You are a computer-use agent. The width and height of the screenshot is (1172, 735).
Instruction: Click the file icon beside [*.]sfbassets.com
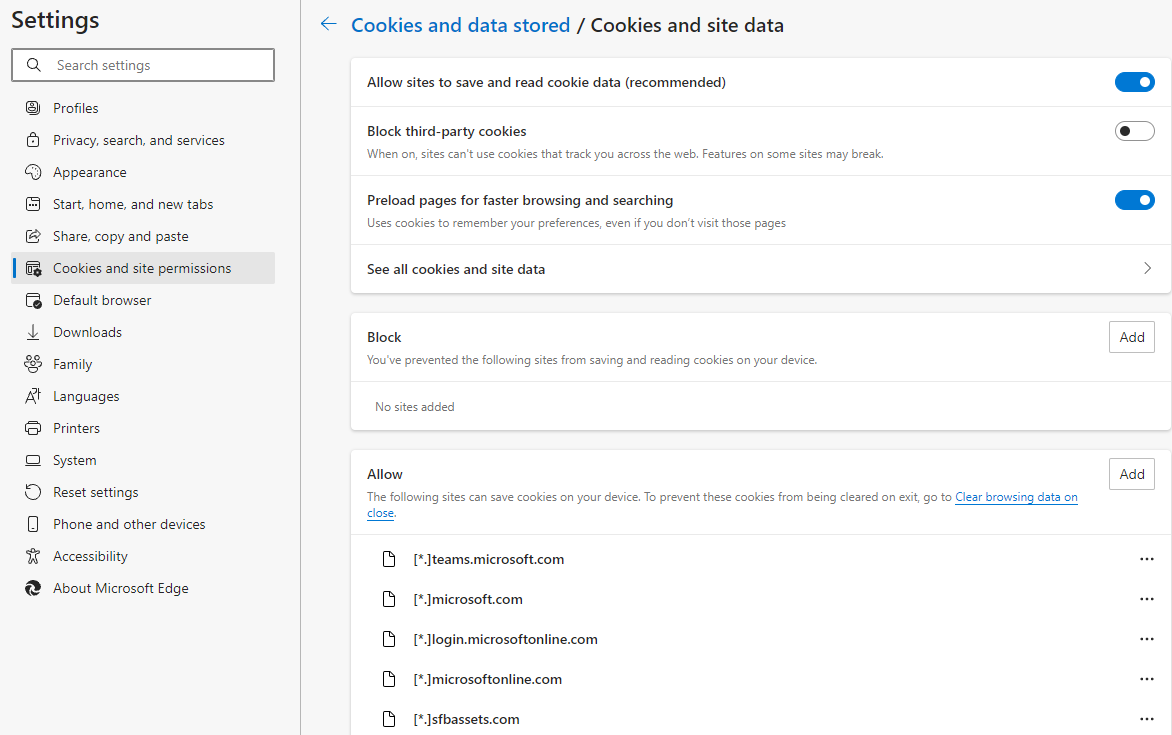click(x=390, y=719)
